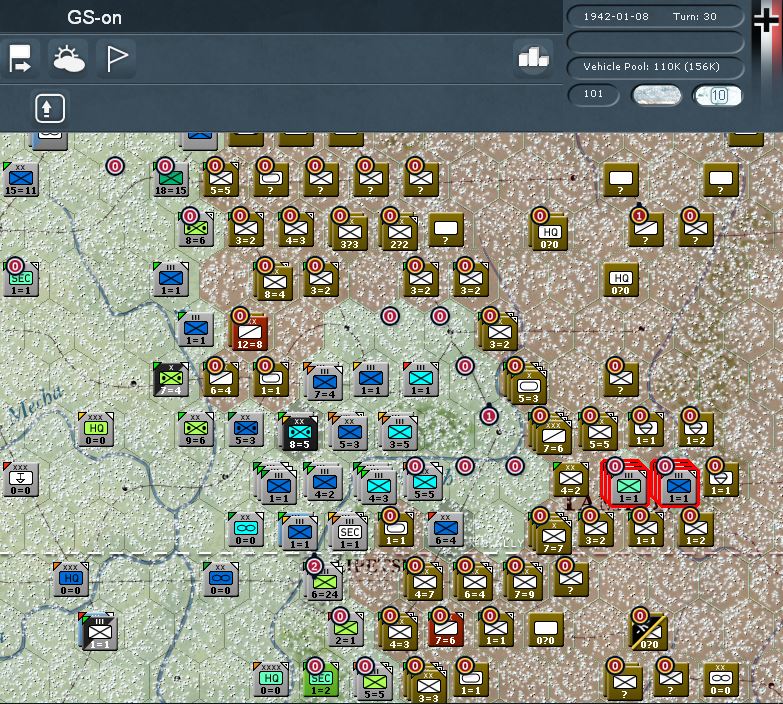
Task: Open the weather sun-and-cloud icon
Action: [x=68, y=58]
